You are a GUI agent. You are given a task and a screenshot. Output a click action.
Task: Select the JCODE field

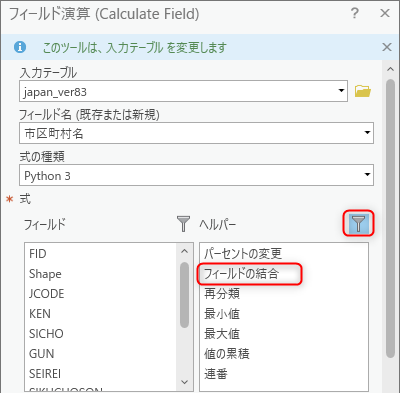(x=47, y=294)
